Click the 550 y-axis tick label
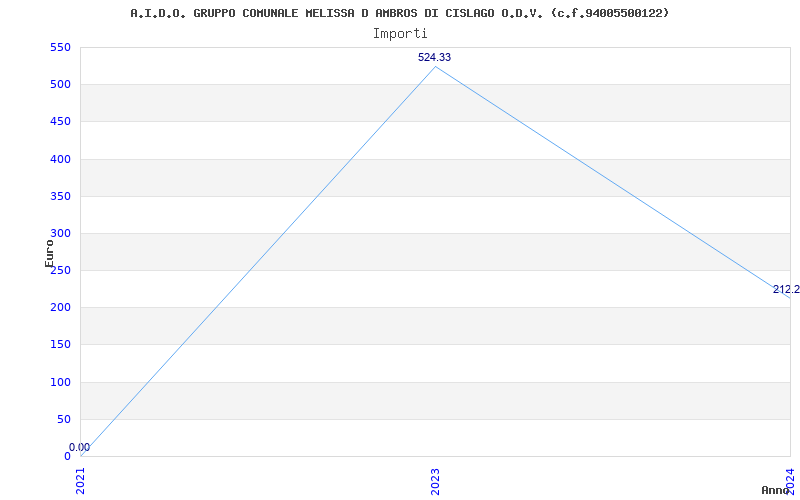 pos(60,47)
